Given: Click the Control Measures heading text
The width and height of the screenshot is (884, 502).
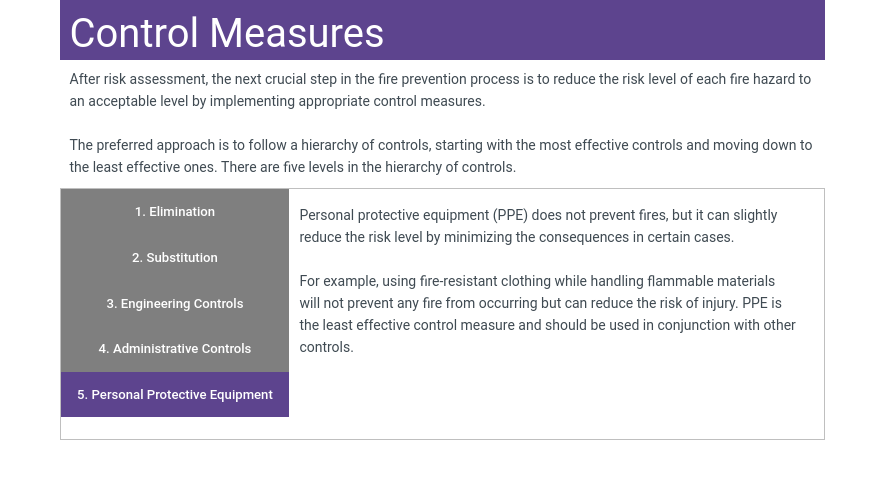Looking at the screenshot, I should coord(227,33).
